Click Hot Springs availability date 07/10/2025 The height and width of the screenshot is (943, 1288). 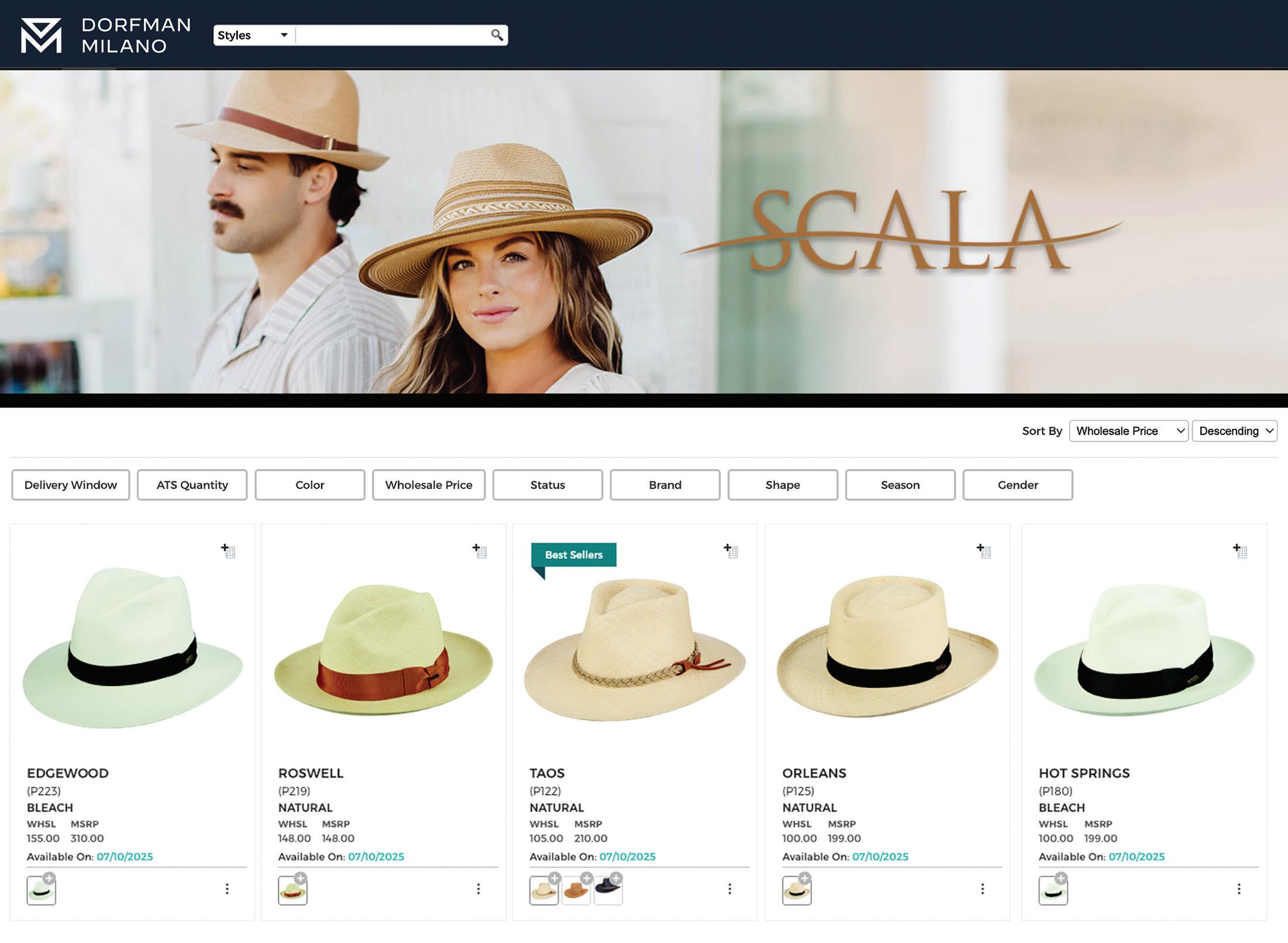tap(1137, 856)
